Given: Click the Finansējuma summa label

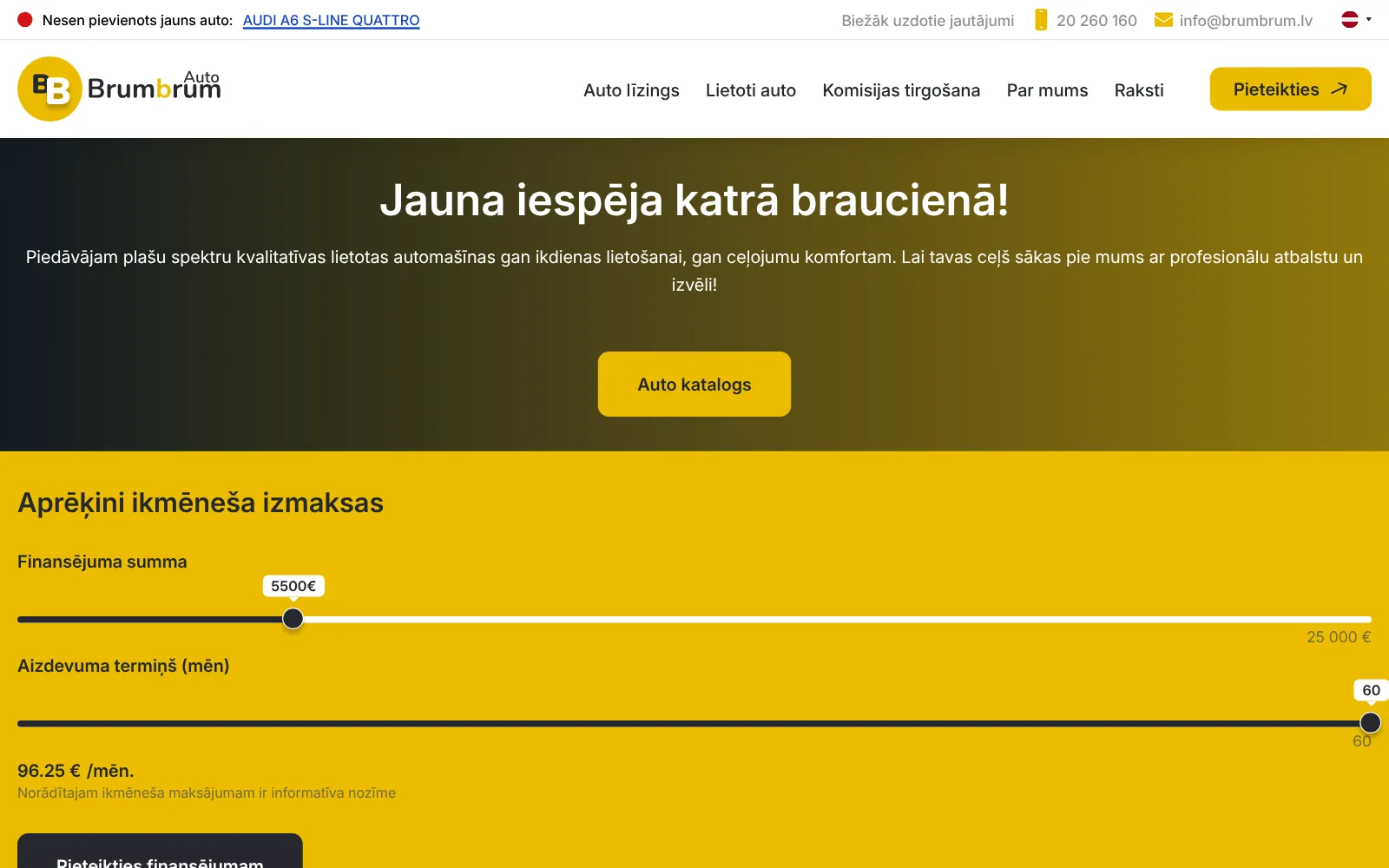Looking at the screenshot, I should tap(102, 562).
